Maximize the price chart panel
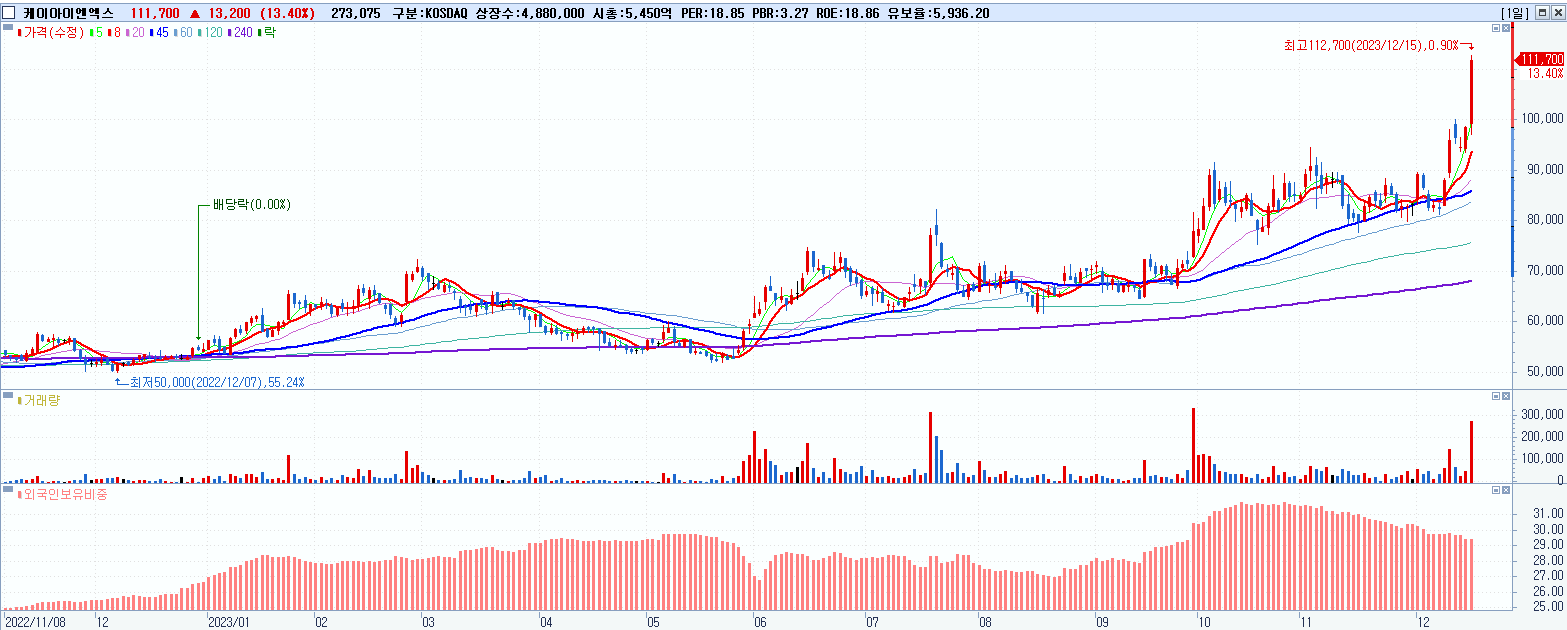This screenshot has width=1567, height=630. pyautogui.click(x=1495, y=29)
